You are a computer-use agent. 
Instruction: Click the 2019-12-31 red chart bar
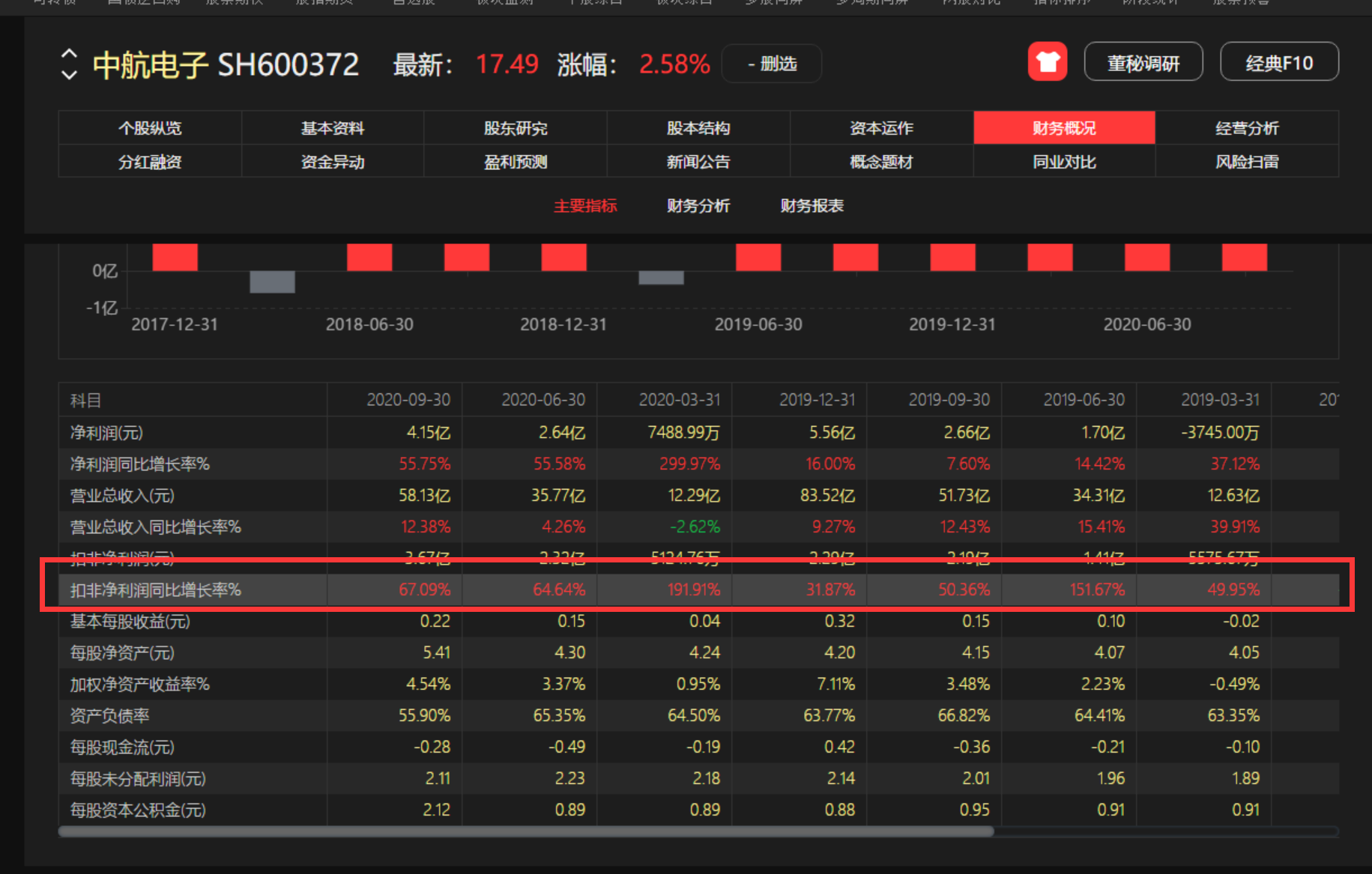pyautogui.click(x=952, y=257)
